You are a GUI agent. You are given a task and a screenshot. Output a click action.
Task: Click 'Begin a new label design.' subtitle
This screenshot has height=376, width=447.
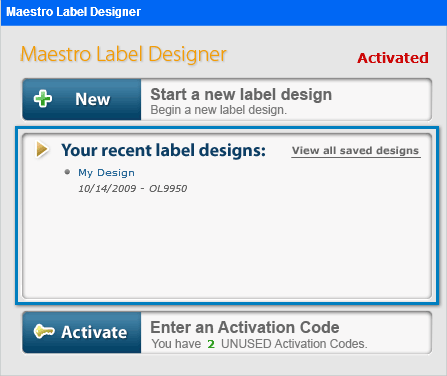point(219,110)
